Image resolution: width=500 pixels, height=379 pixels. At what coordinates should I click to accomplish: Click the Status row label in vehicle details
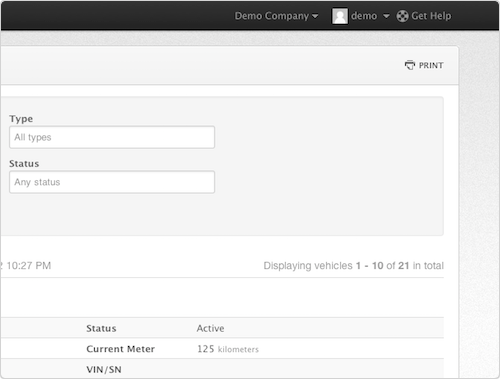click(101, 328)
